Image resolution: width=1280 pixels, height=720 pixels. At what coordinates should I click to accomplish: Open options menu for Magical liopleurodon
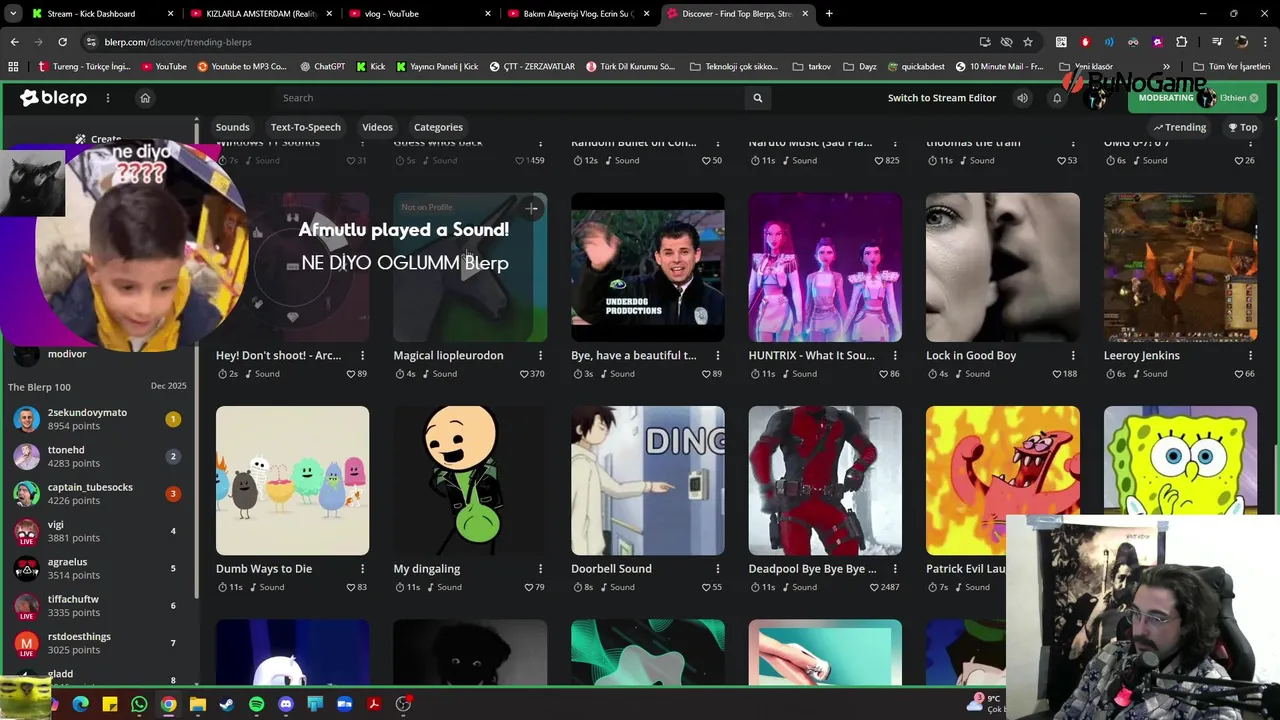540,355
